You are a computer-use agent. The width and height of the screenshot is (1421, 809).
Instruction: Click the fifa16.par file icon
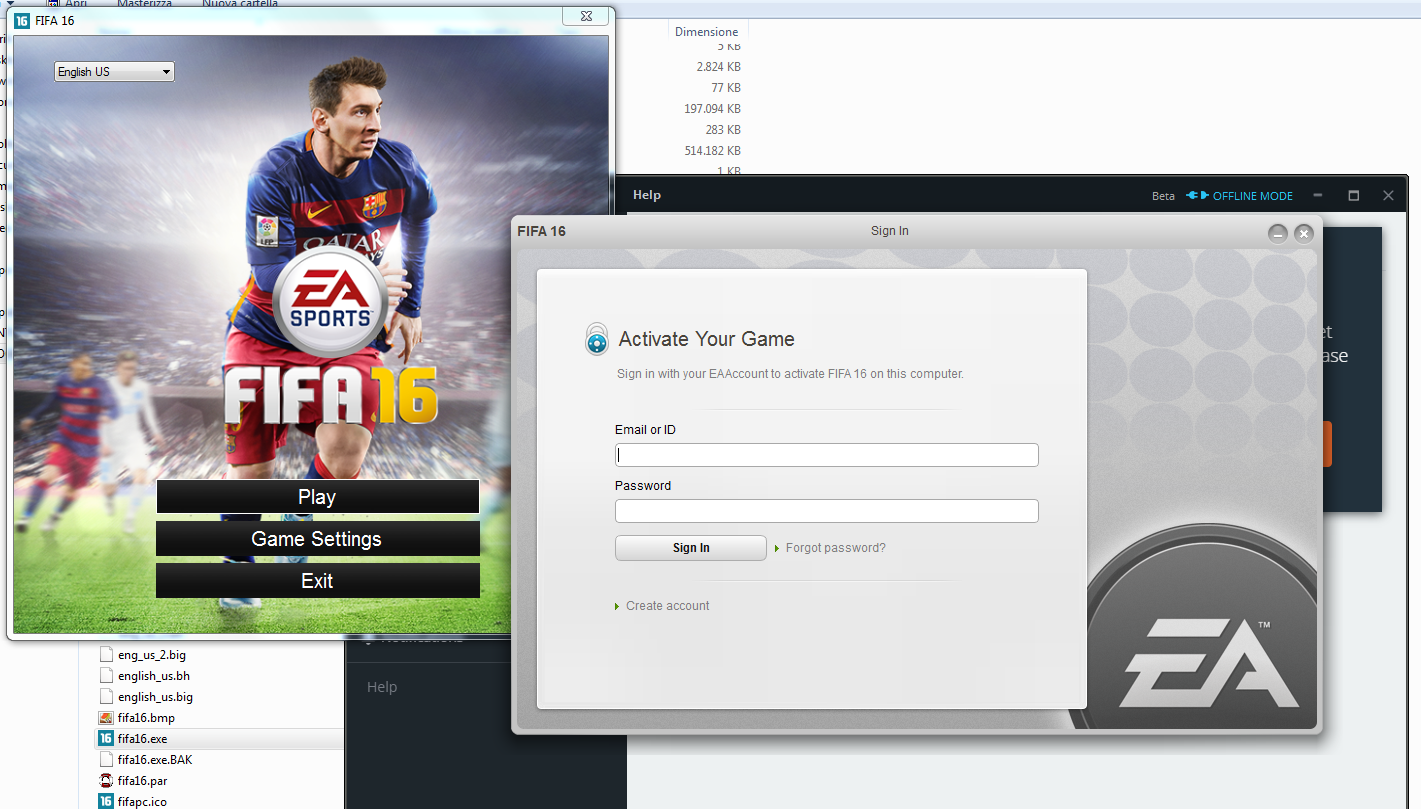point(106,781)
